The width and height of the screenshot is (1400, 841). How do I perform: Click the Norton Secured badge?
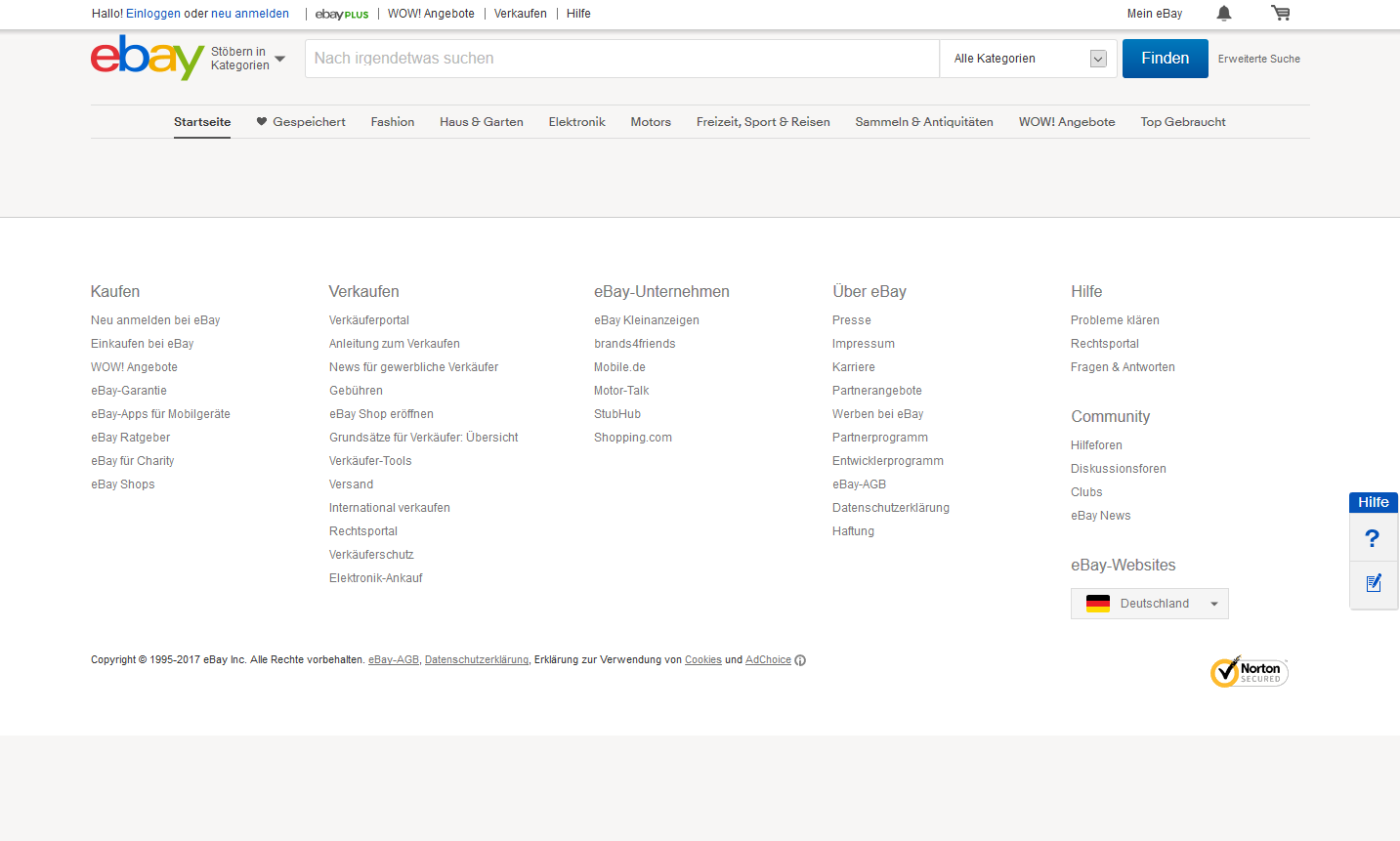[1249, 672]
